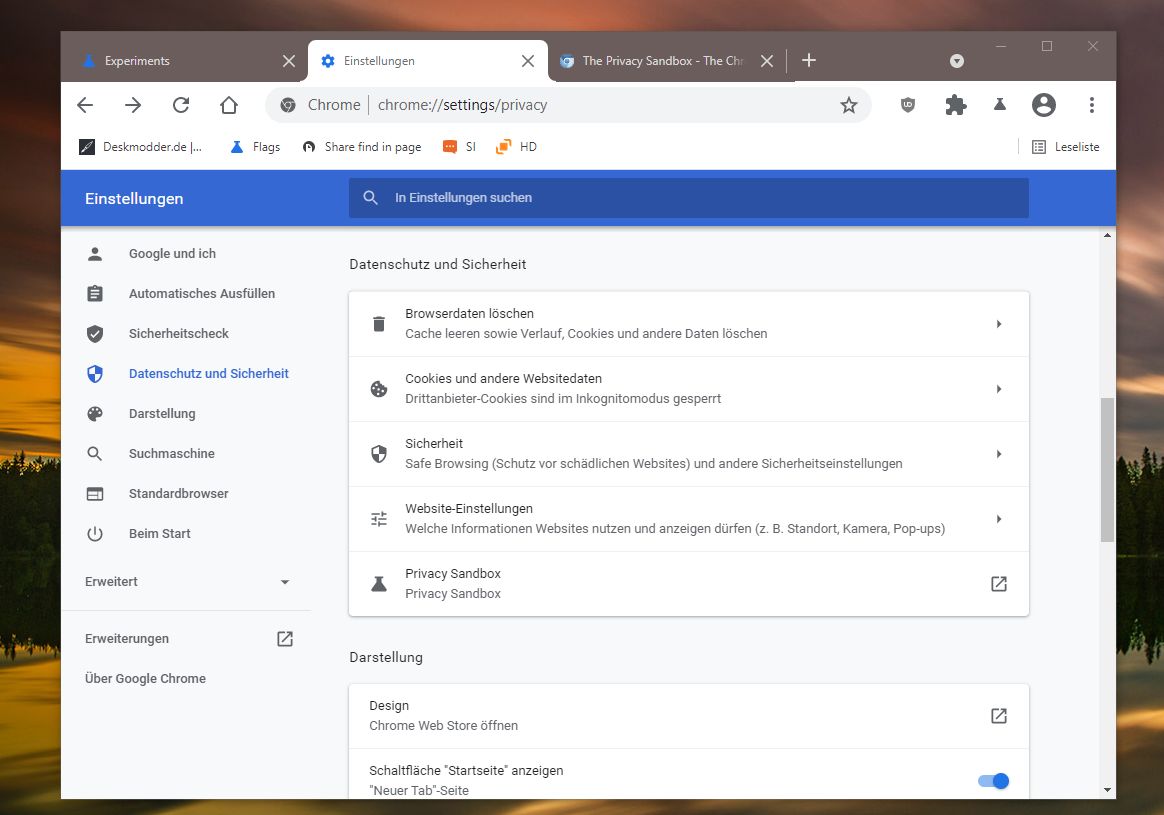Open Chrome Web Store via Design link icon

[999, 716]
